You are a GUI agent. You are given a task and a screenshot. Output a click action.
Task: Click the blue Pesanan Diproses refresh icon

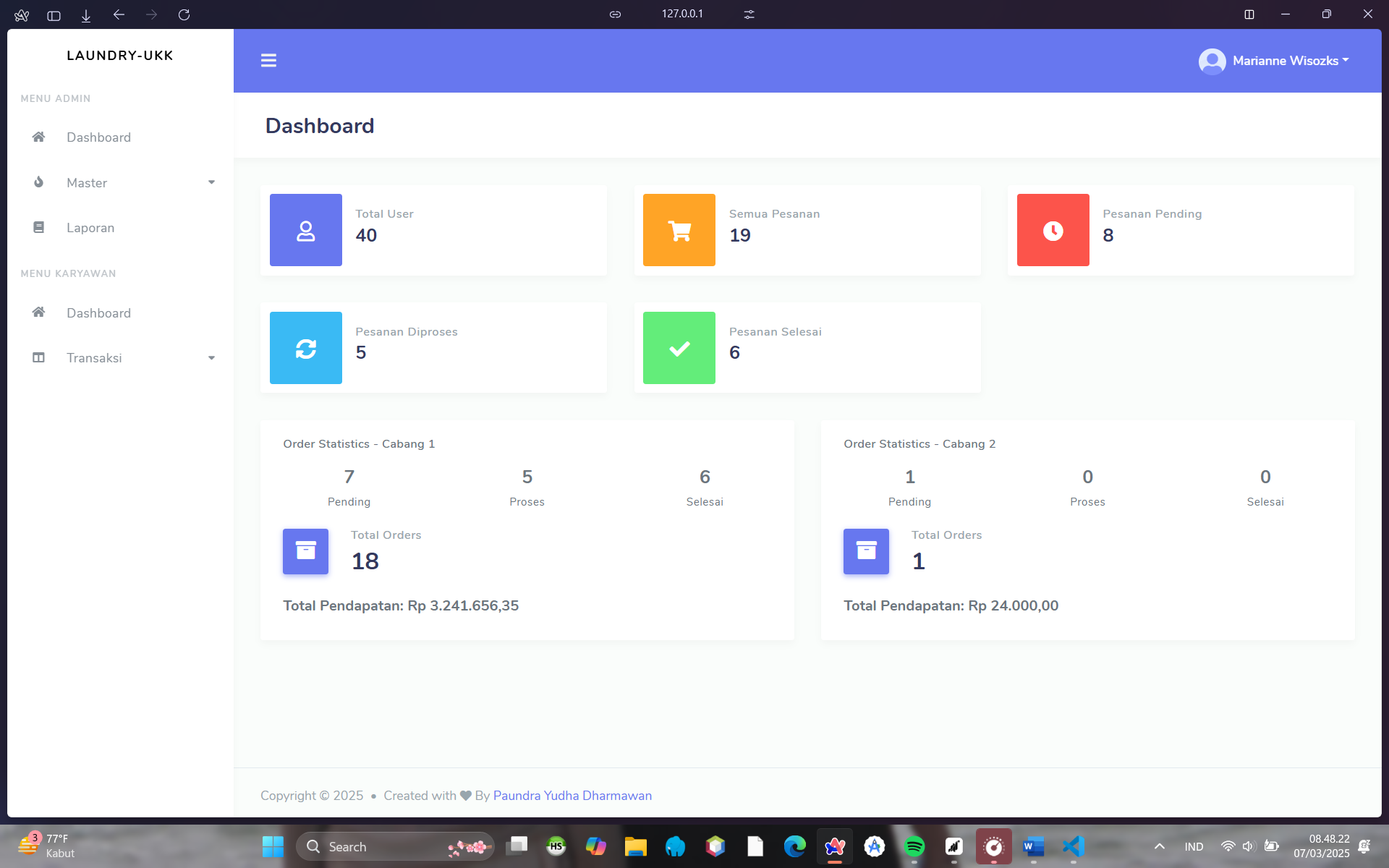305,348
